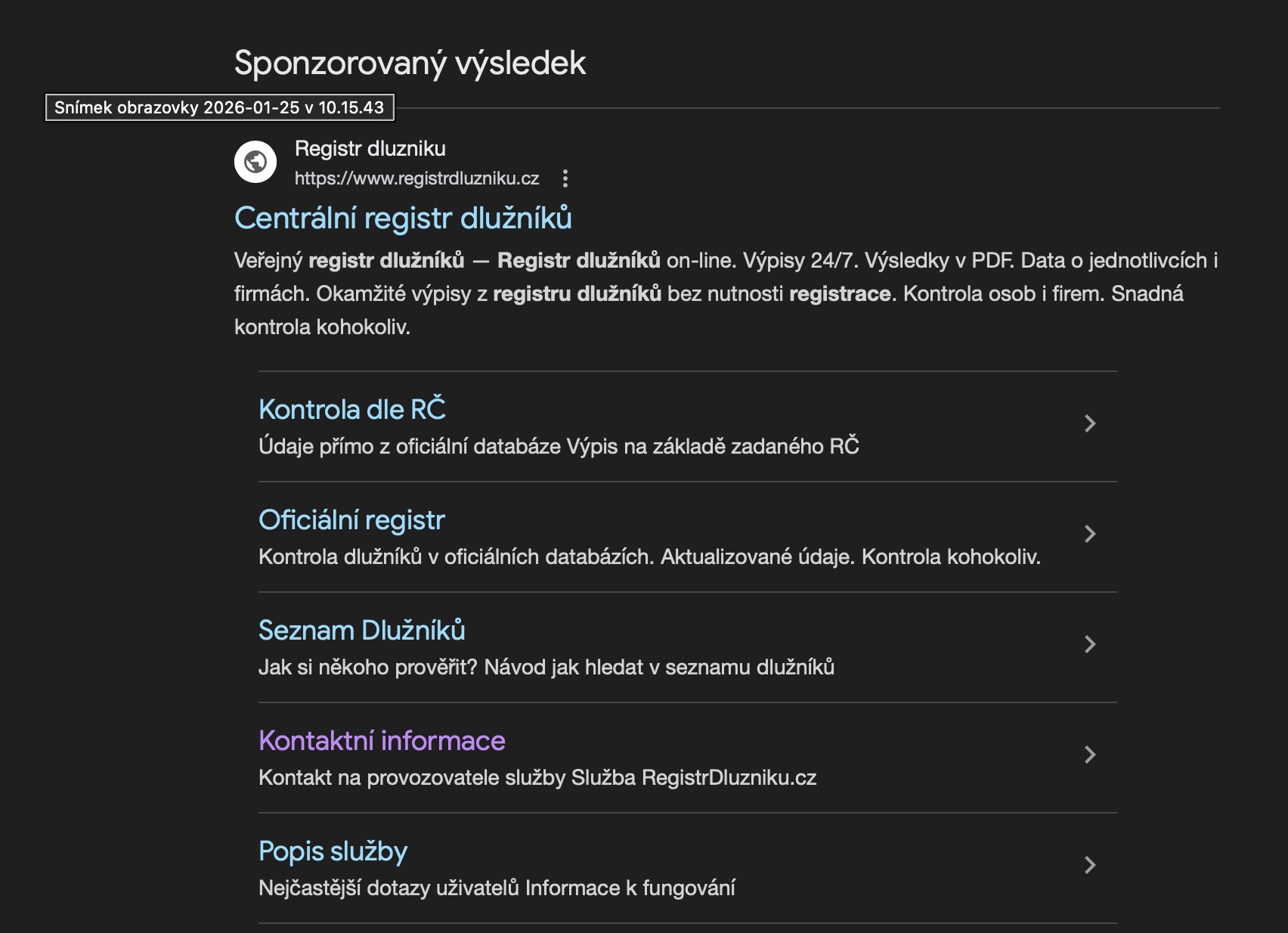Go to the Oficiální registr sitelink
1288x933 pixels.
pos(351,520)
